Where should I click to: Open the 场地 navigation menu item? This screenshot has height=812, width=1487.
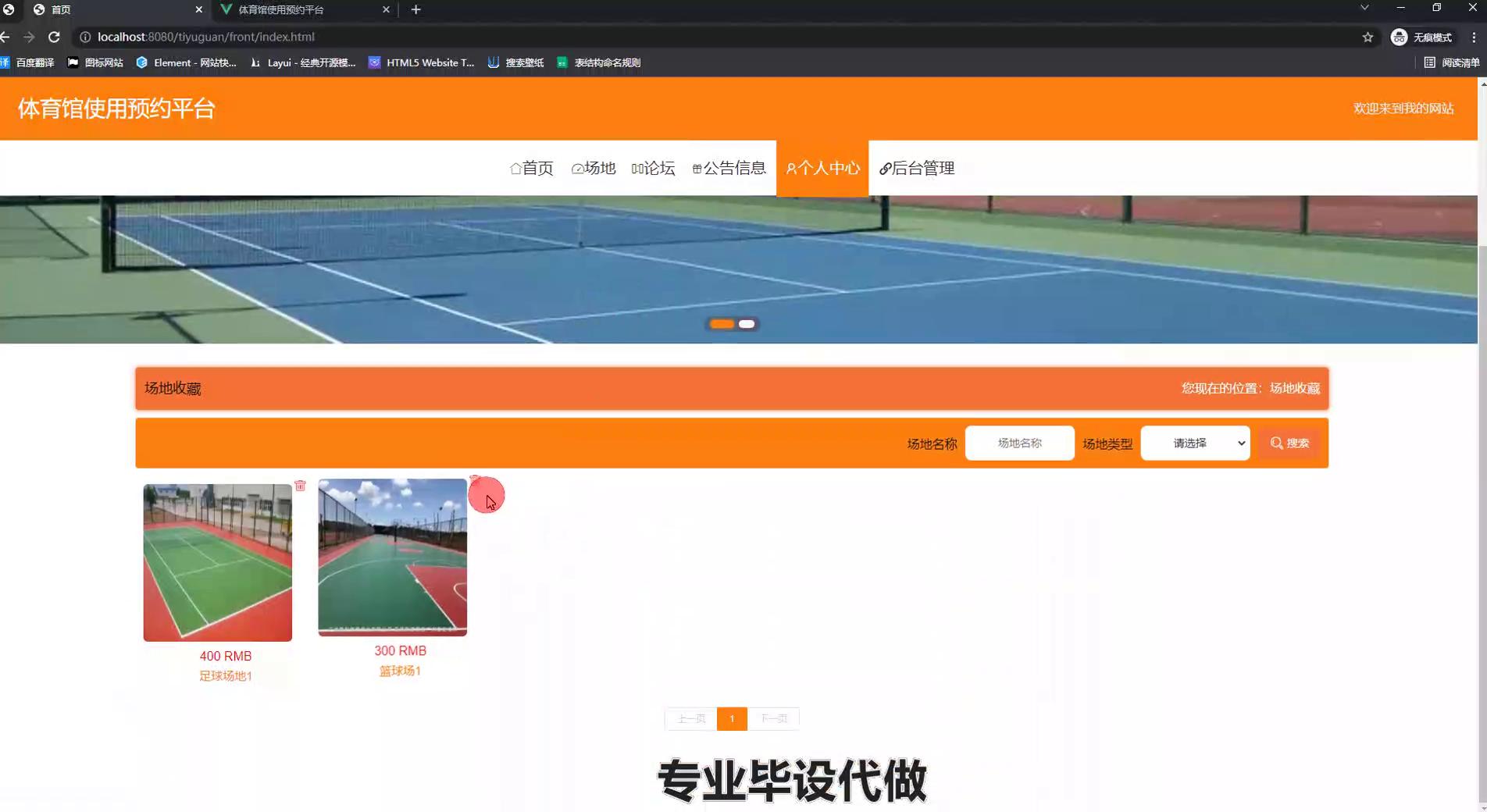594,168
